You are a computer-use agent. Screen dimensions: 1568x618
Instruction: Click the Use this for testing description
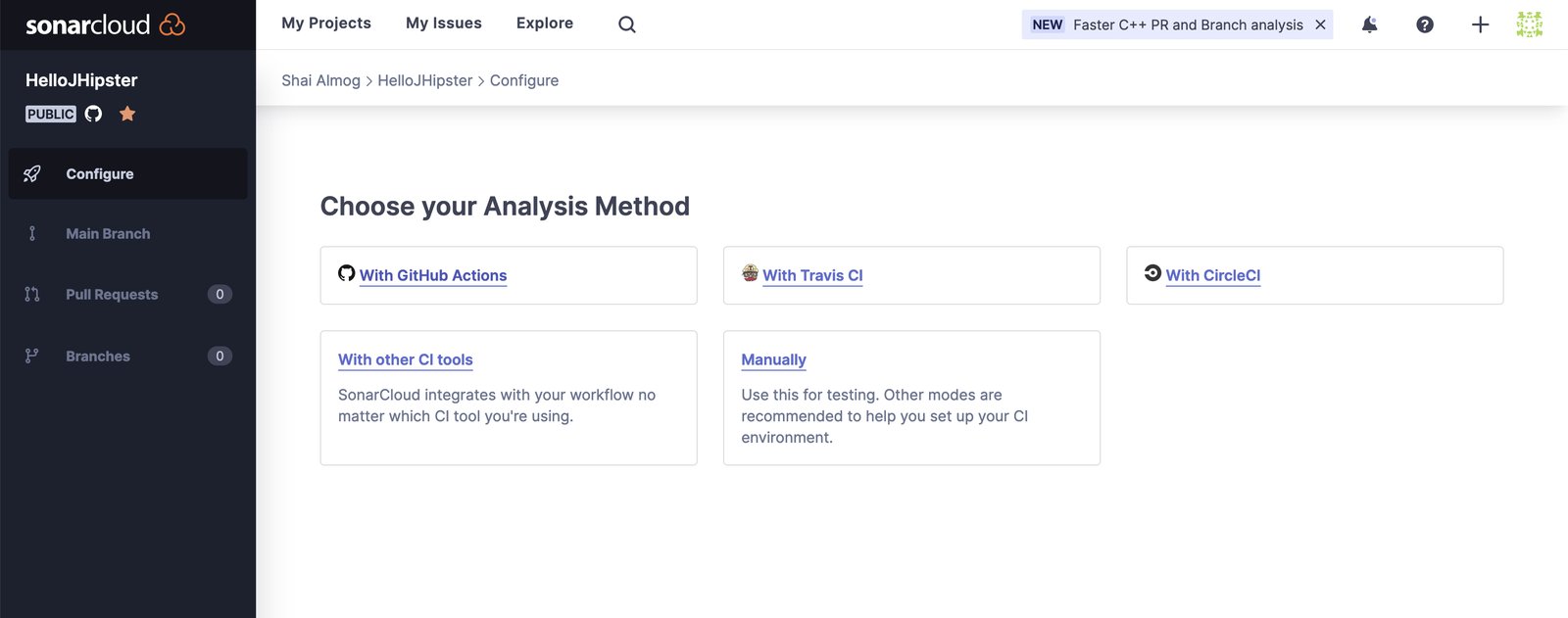[x=885, y=416]
